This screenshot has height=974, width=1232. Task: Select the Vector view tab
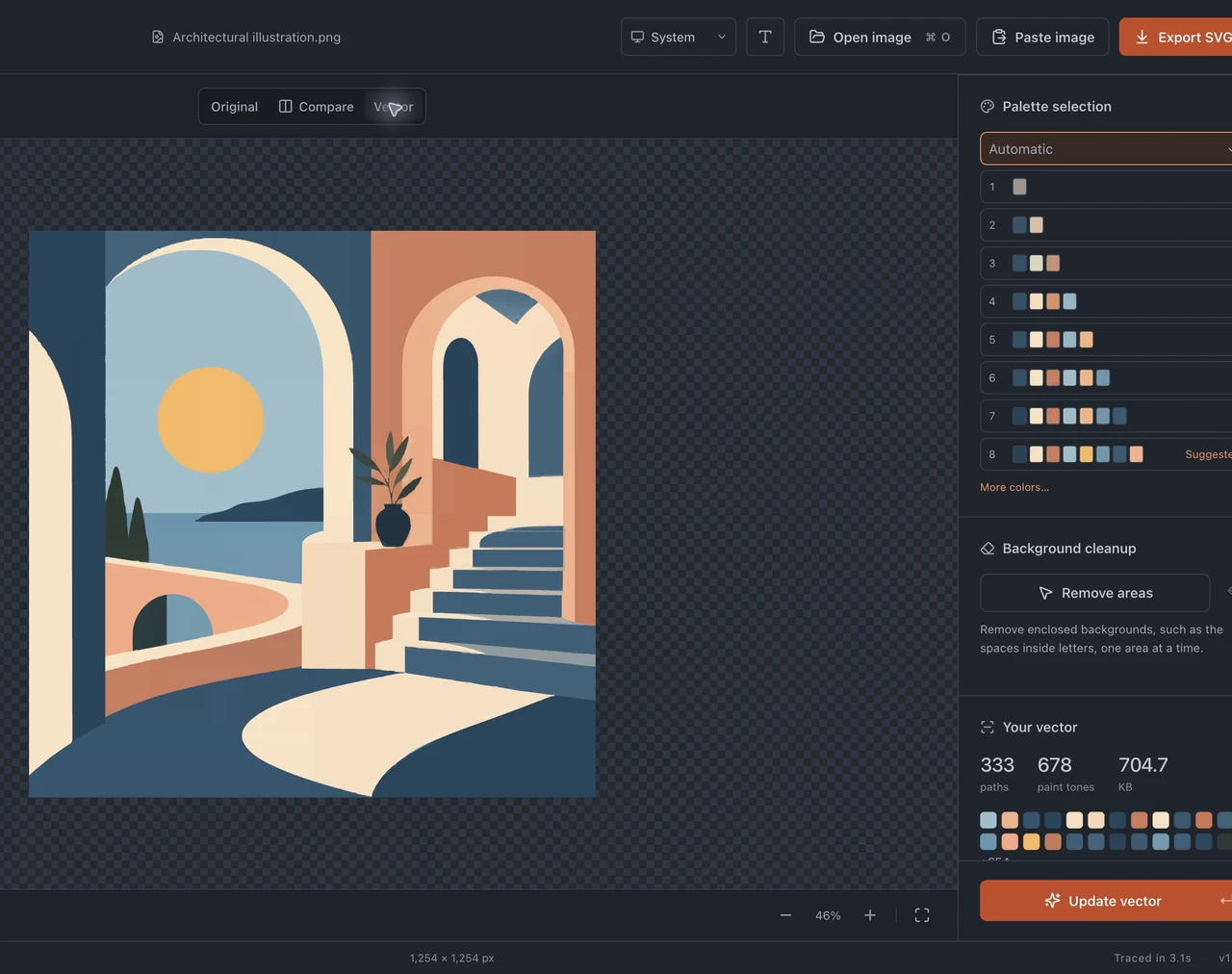click(394, 107)
